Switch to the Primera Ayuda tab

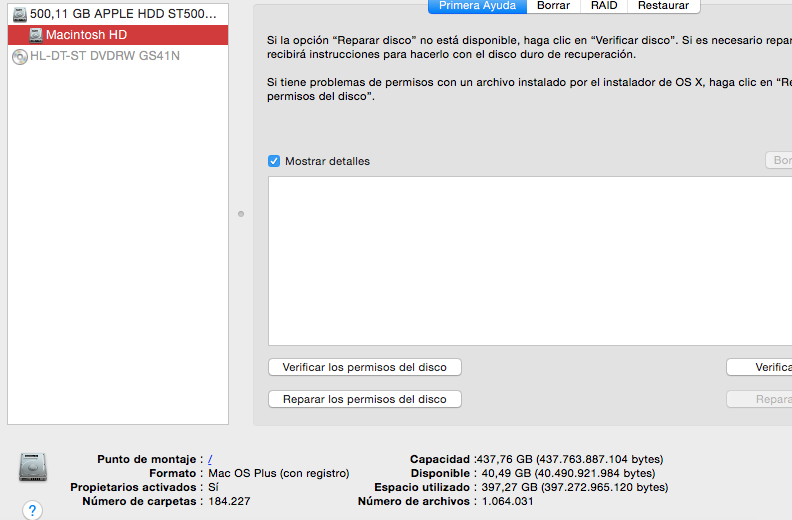[477, 6]
